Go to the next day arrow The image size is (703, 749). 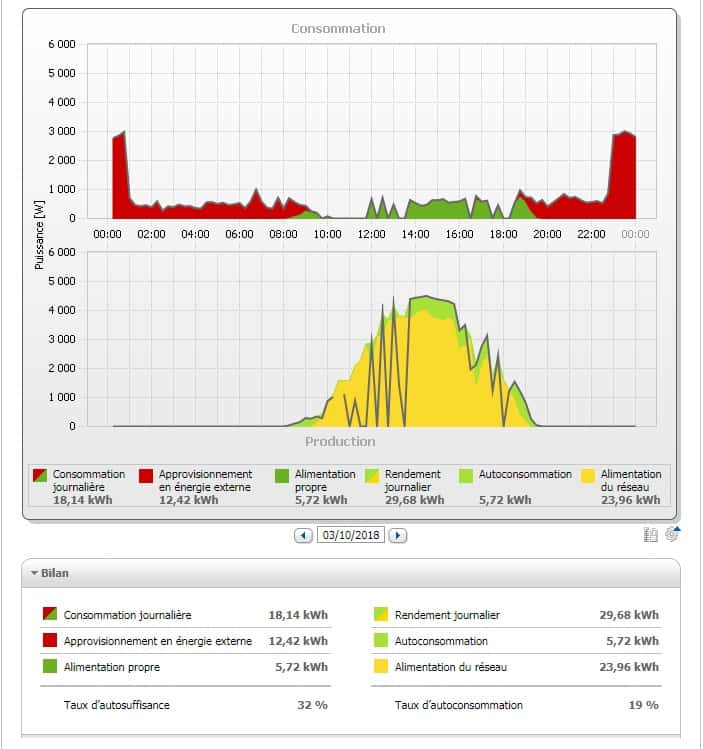(x=397, y=535)
